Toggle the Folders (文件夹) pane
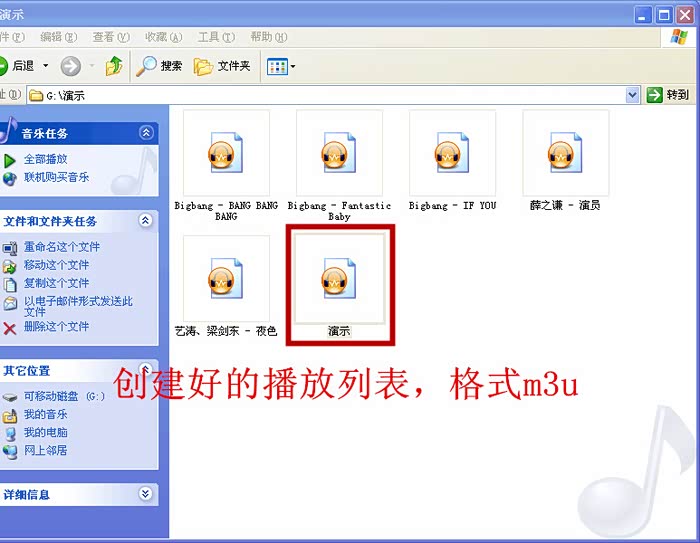This screenshot has height=543, width=700. coord(222,67)
